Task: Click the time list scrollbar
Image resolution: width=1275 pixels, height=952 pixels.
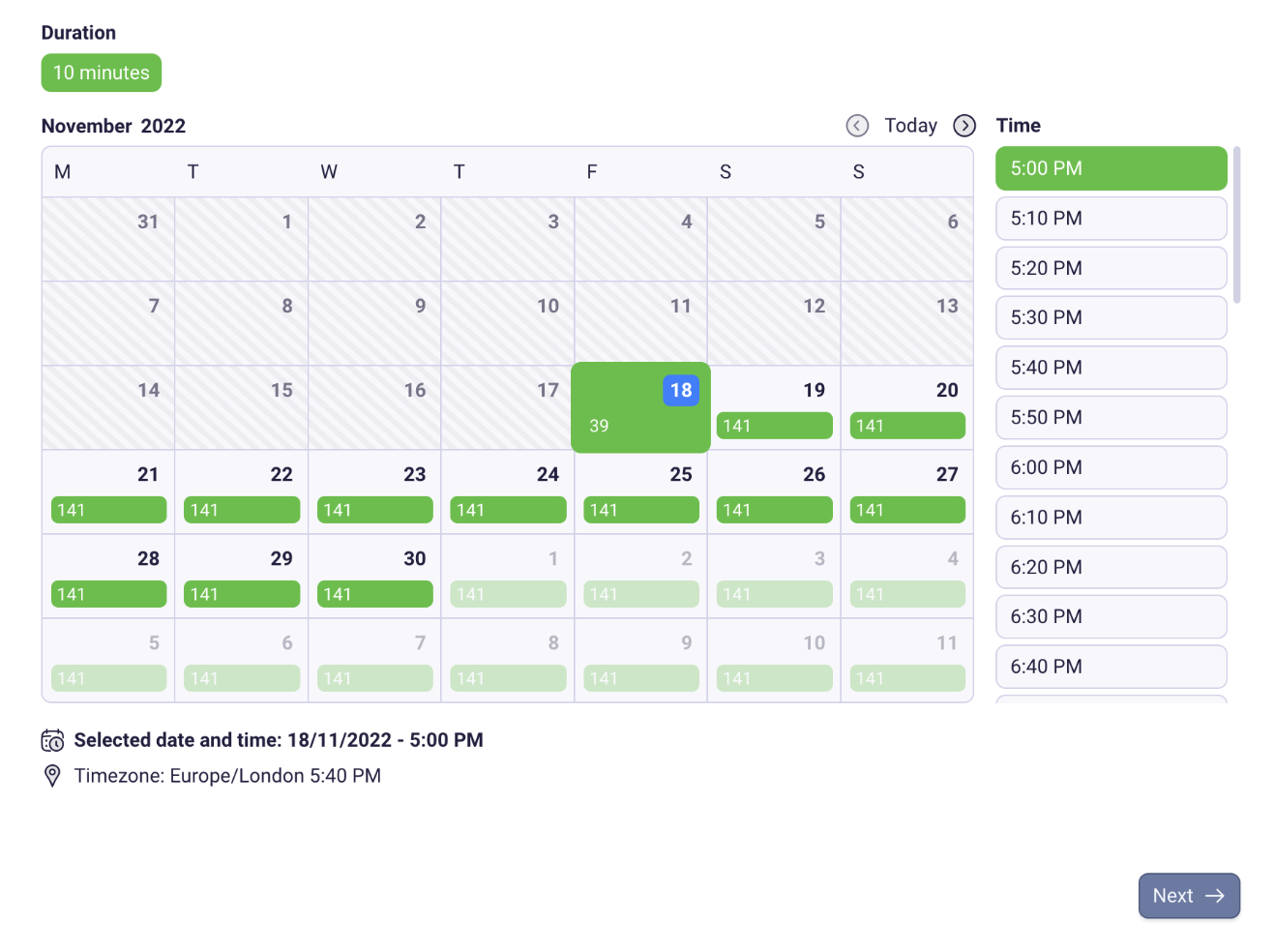Action: point(1236,224)
